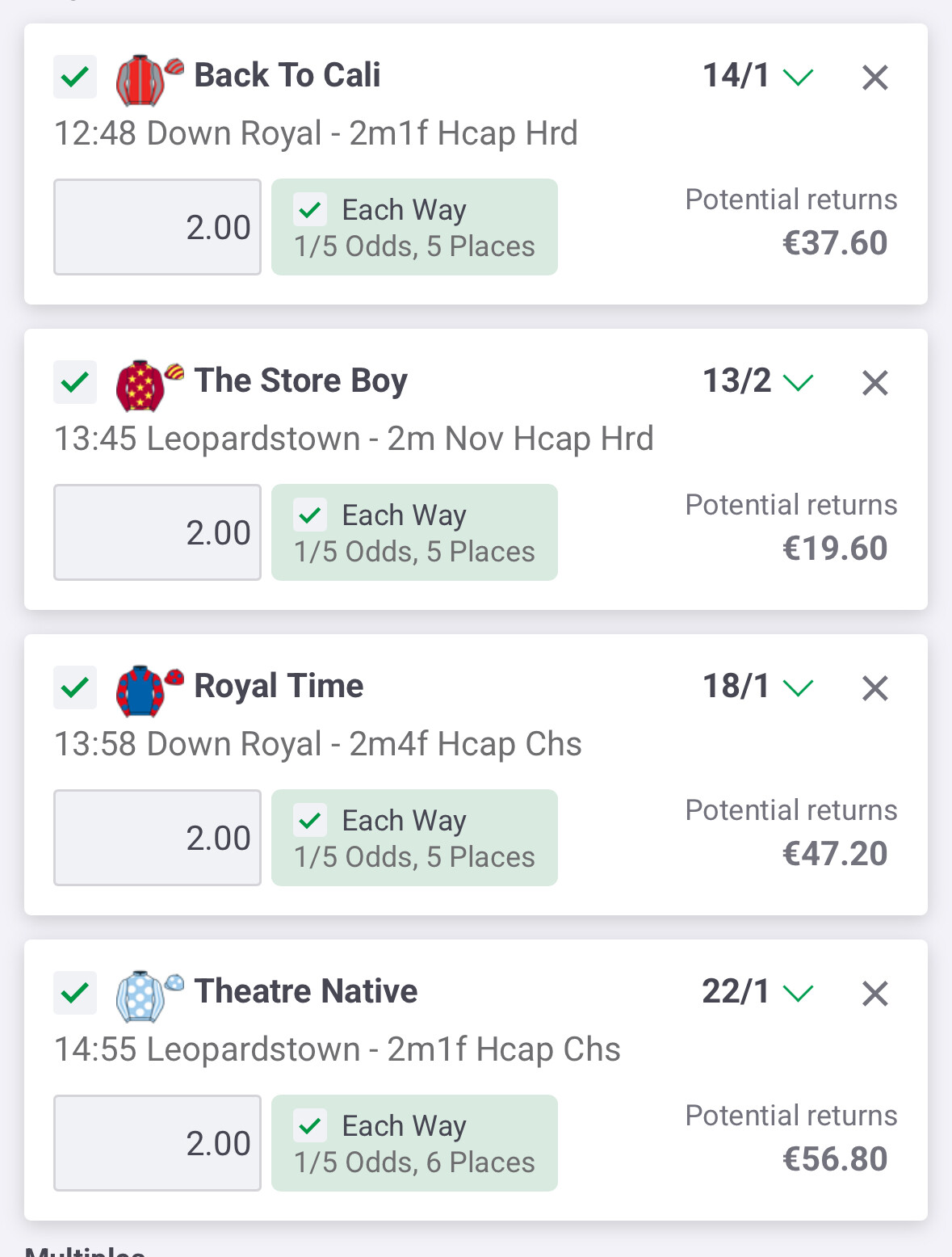This screenshot has height=1257, width=952.
Task: Remove Back To Cali selection with X
Action: [875, 78]
